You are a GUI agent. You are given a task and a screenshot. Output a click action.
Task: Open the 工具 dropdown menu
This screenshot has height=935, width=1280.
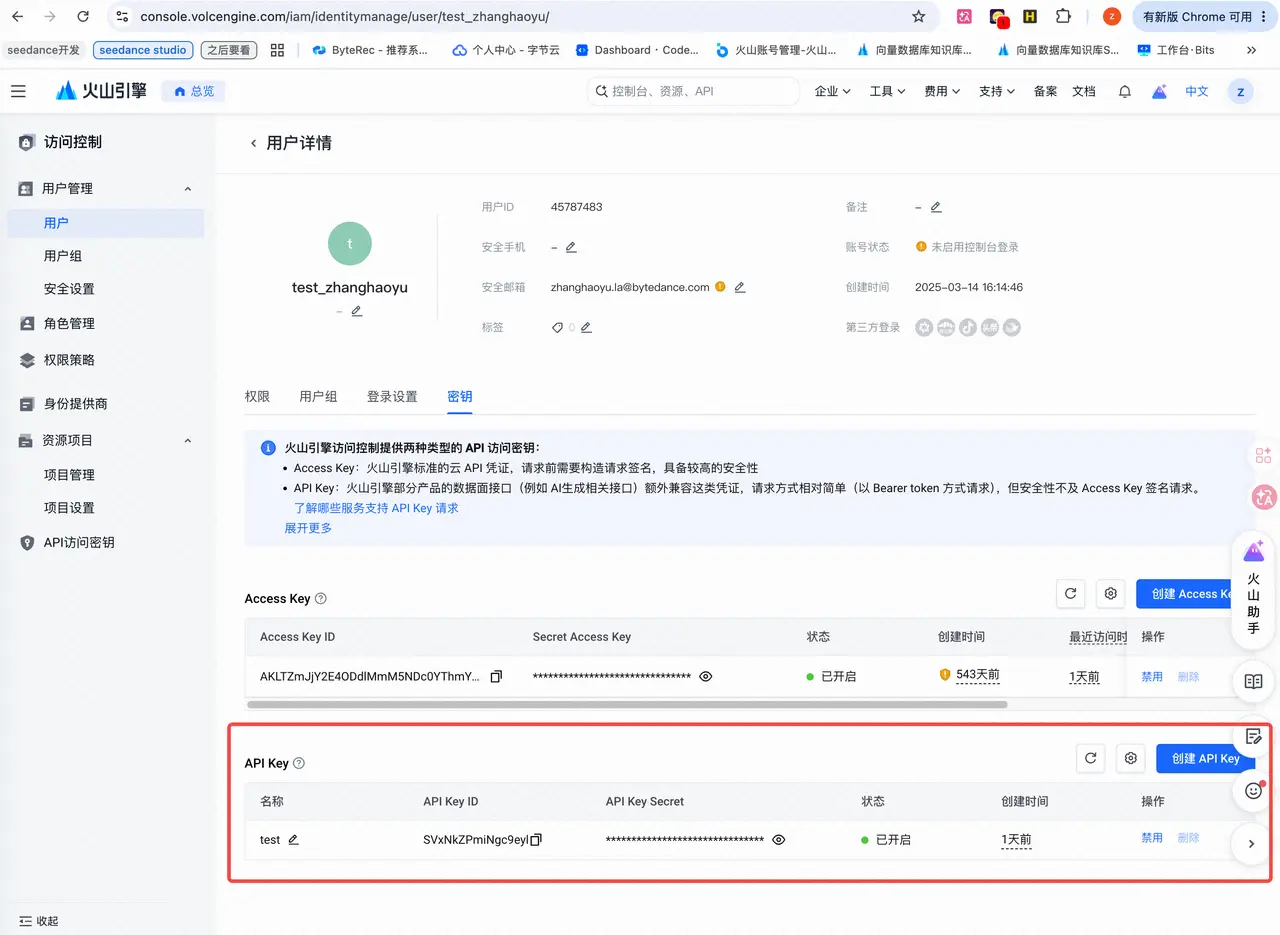click(x=887, y=91)
